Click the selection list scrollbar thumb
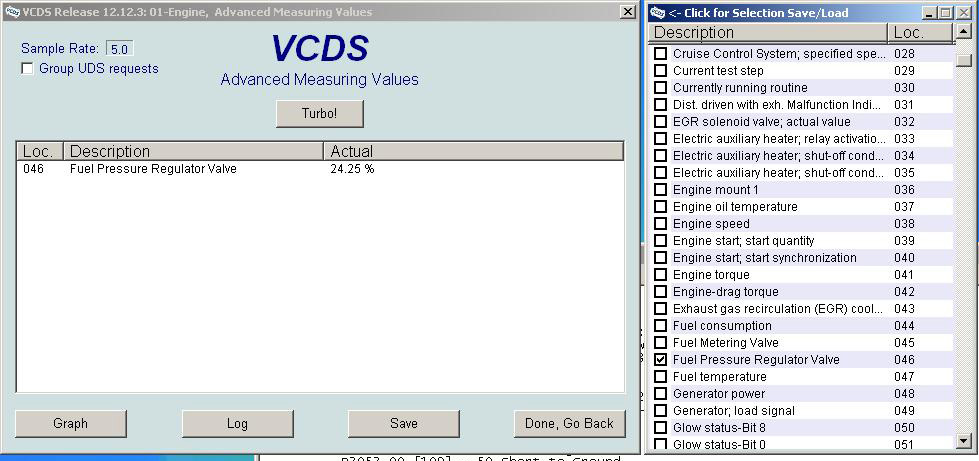This screenshot has height=461, width=979. coord(964,60)
